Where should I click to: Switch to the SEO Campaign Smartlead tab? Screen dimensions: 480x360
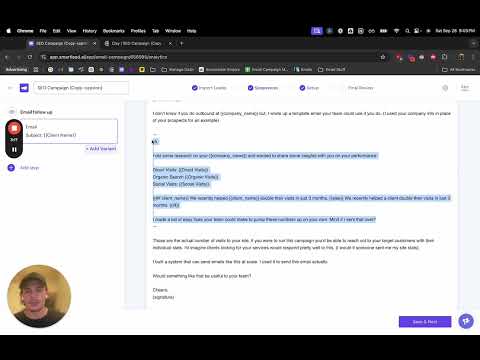coord(61,43)
